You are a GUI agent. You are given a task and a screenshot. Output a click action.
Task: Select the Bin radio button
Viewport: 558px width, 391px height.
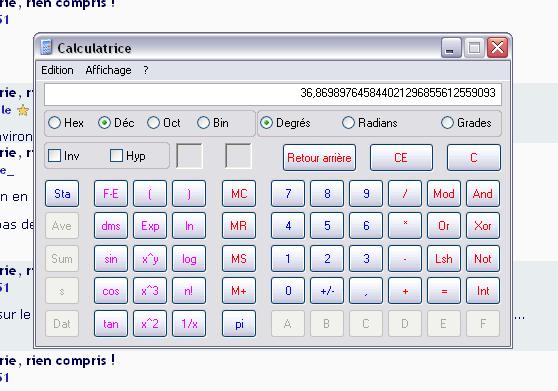(x=213, y=123)
